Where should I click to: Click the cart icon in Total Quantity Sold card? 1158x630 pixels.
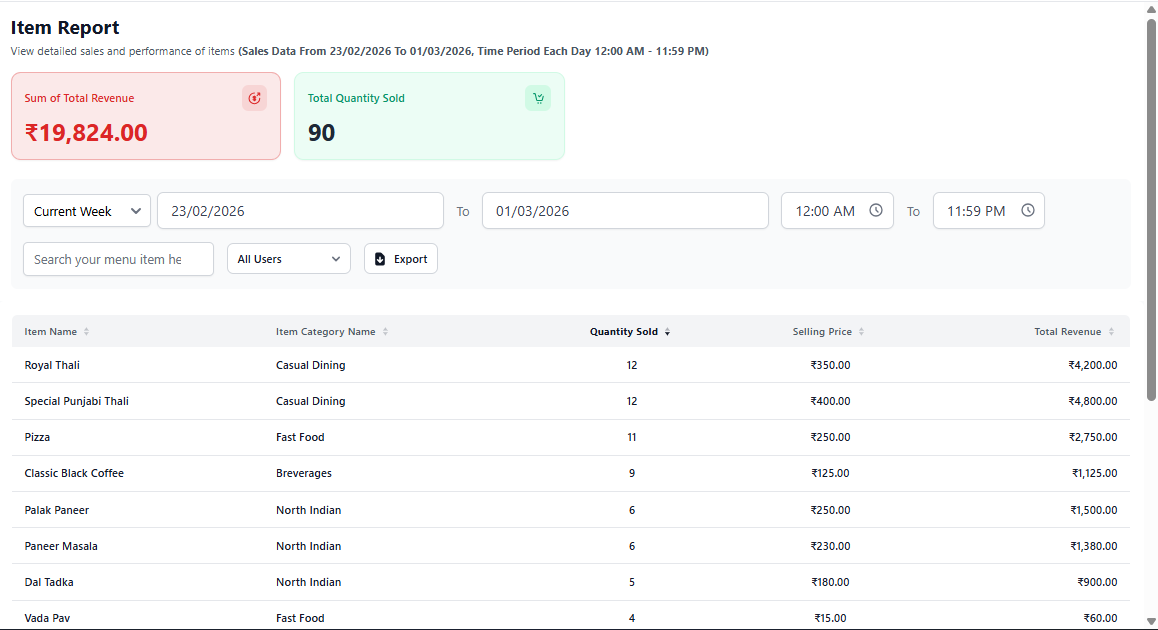(538, 98)
